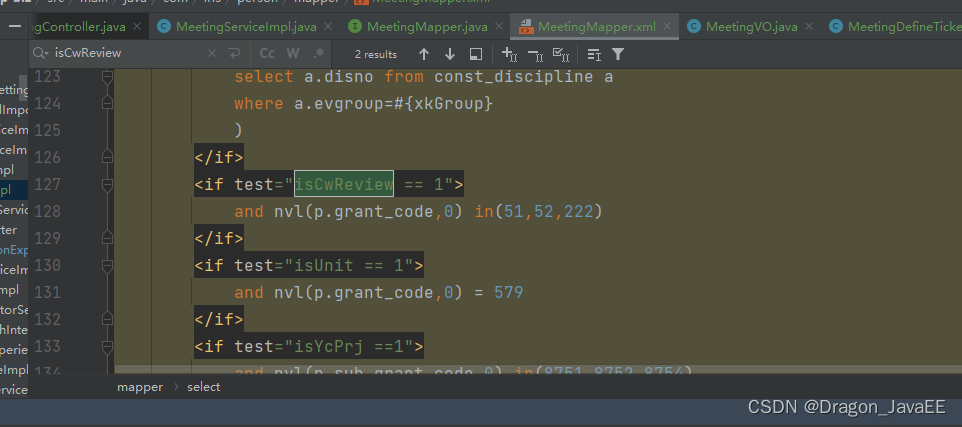
Task: Click line number 127 in gutter
Action: pos(47,185)
